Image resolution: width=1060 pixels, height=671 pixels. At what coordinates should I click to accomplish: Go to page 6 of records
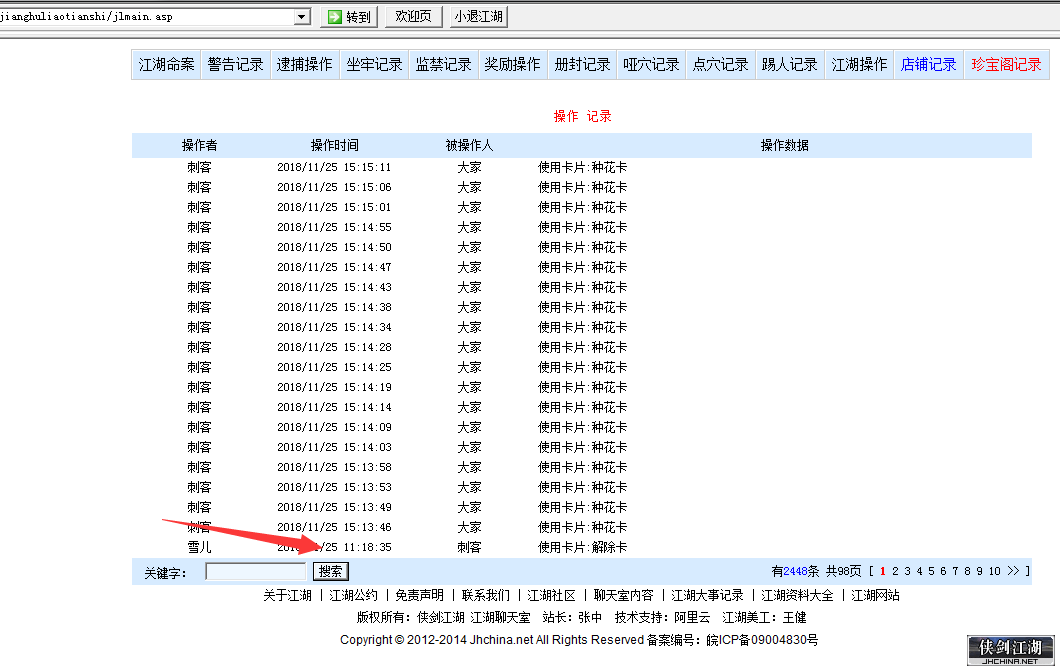pos(943,571)
